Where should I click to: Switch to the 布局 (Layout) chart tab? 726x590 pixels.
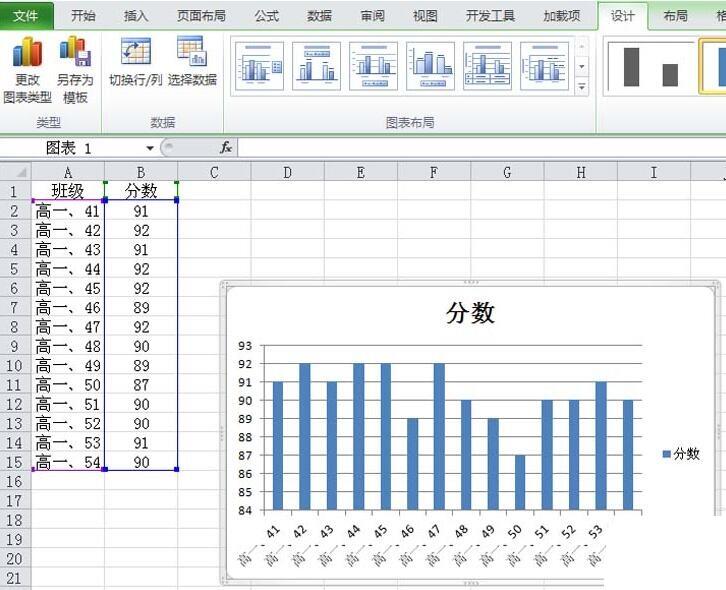pos(675,16)
